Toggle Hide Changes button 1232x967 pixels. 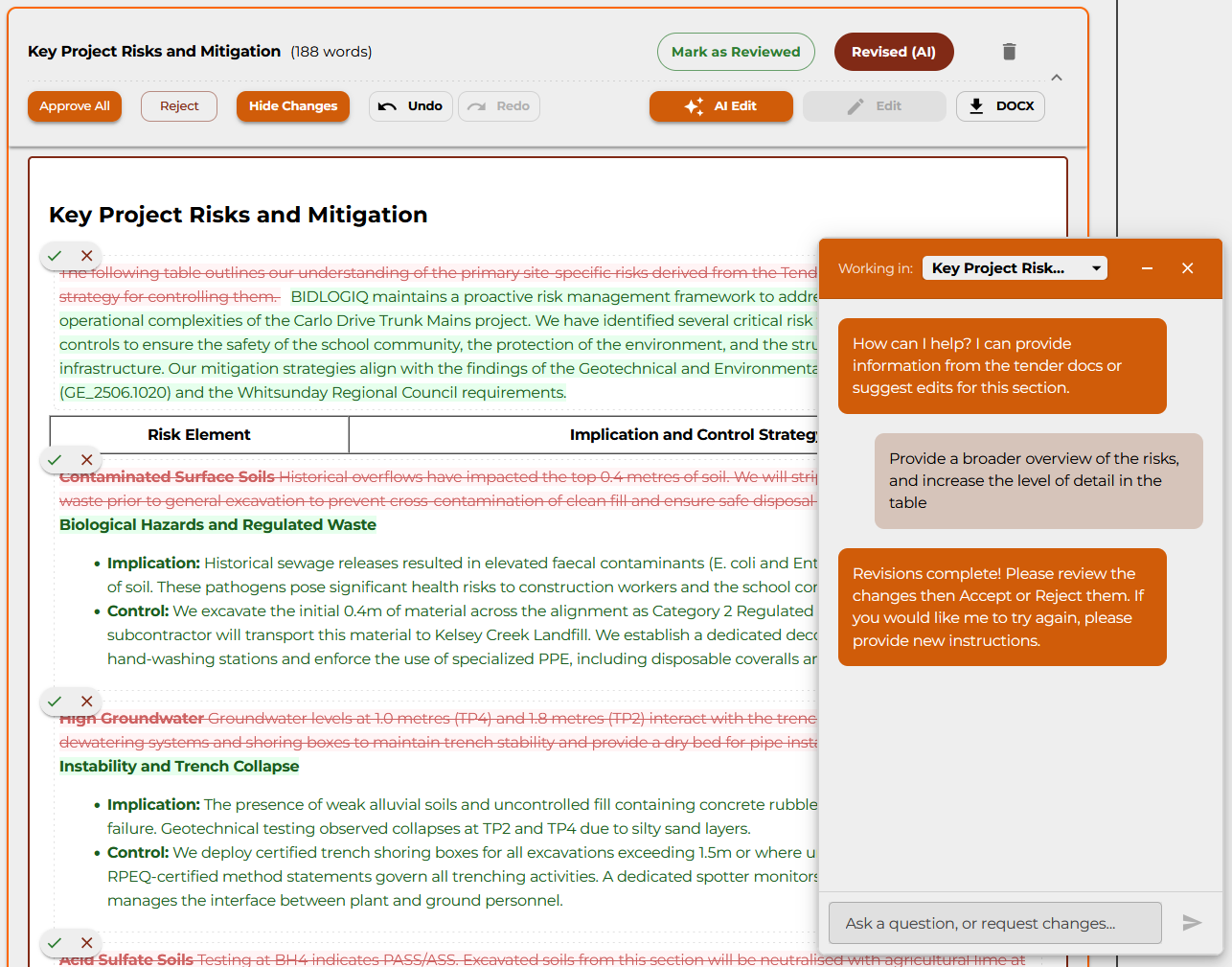(x=292, y=106)
